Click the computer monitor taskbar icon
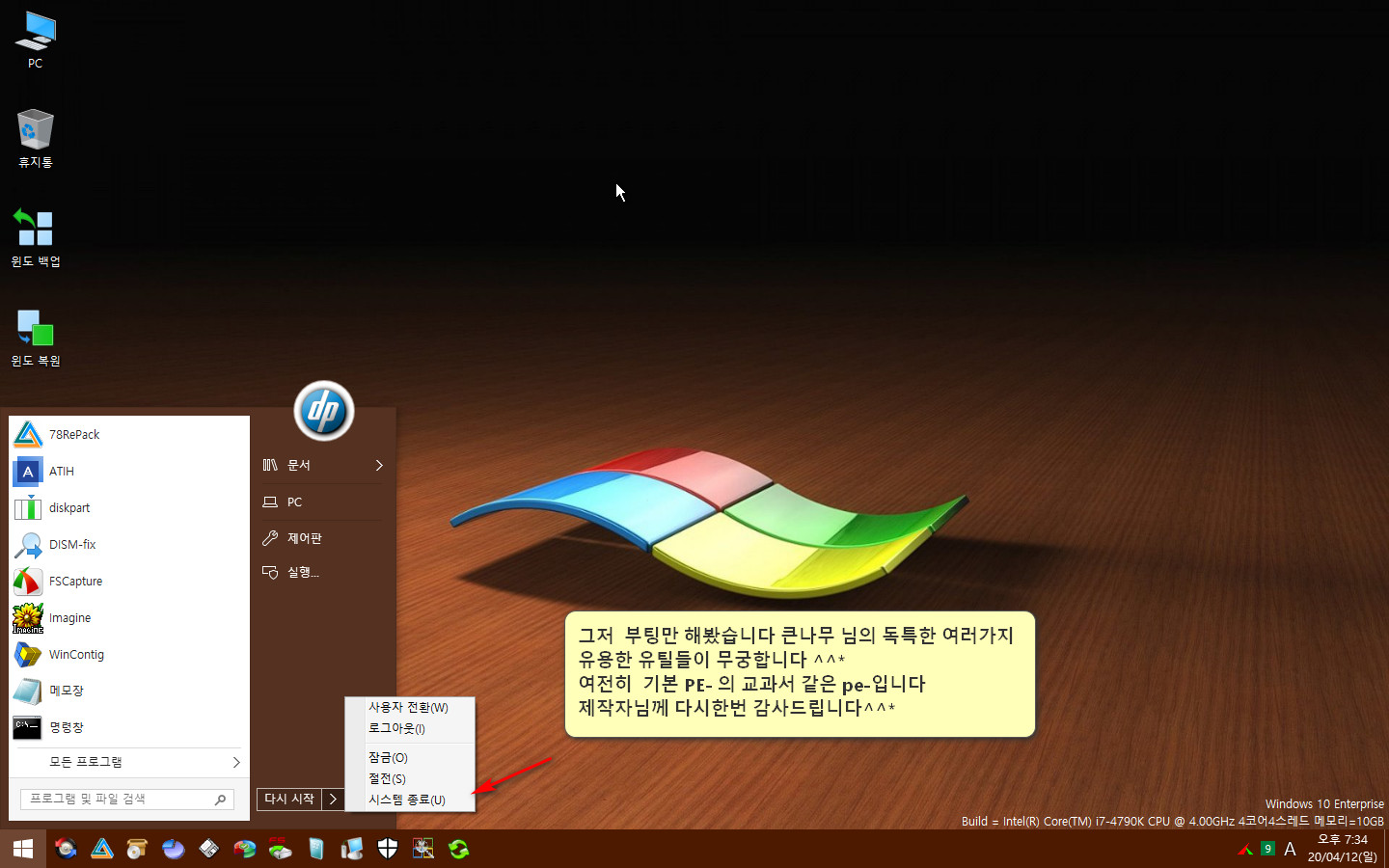The image size is (1389, 868). pos(352,849)
